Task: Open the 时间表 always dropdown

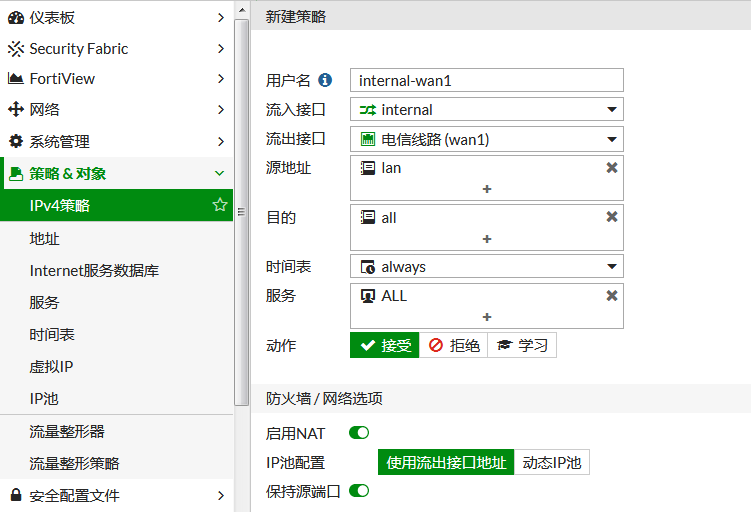Action: click(487, 266)
